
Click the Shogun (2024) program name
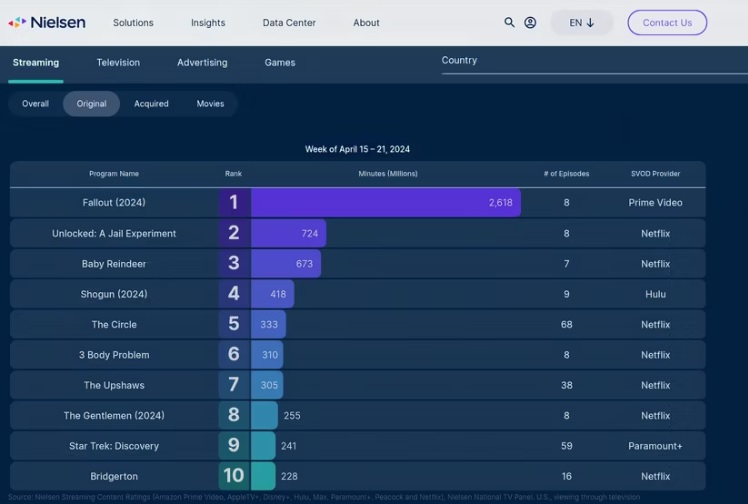114,294
